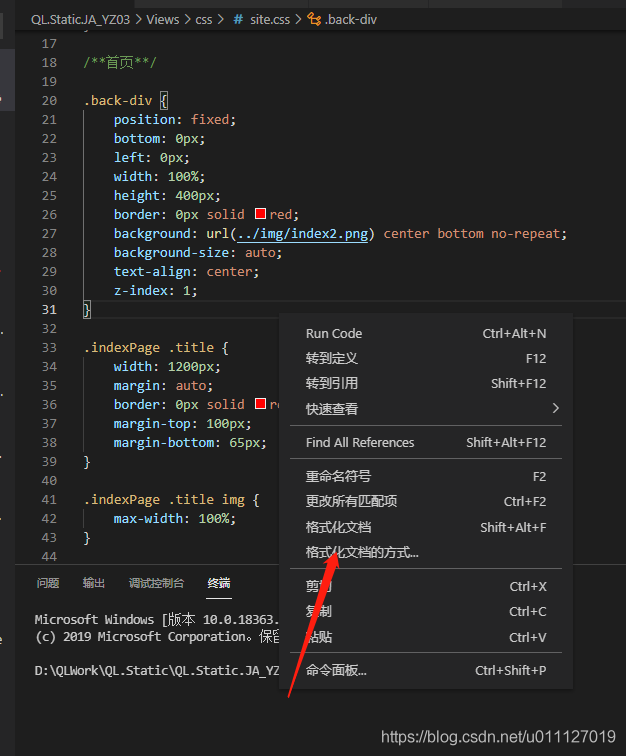Open 命令面板... from context menu
The height and width of the screenshot is (756, 626).
(336, 670)
